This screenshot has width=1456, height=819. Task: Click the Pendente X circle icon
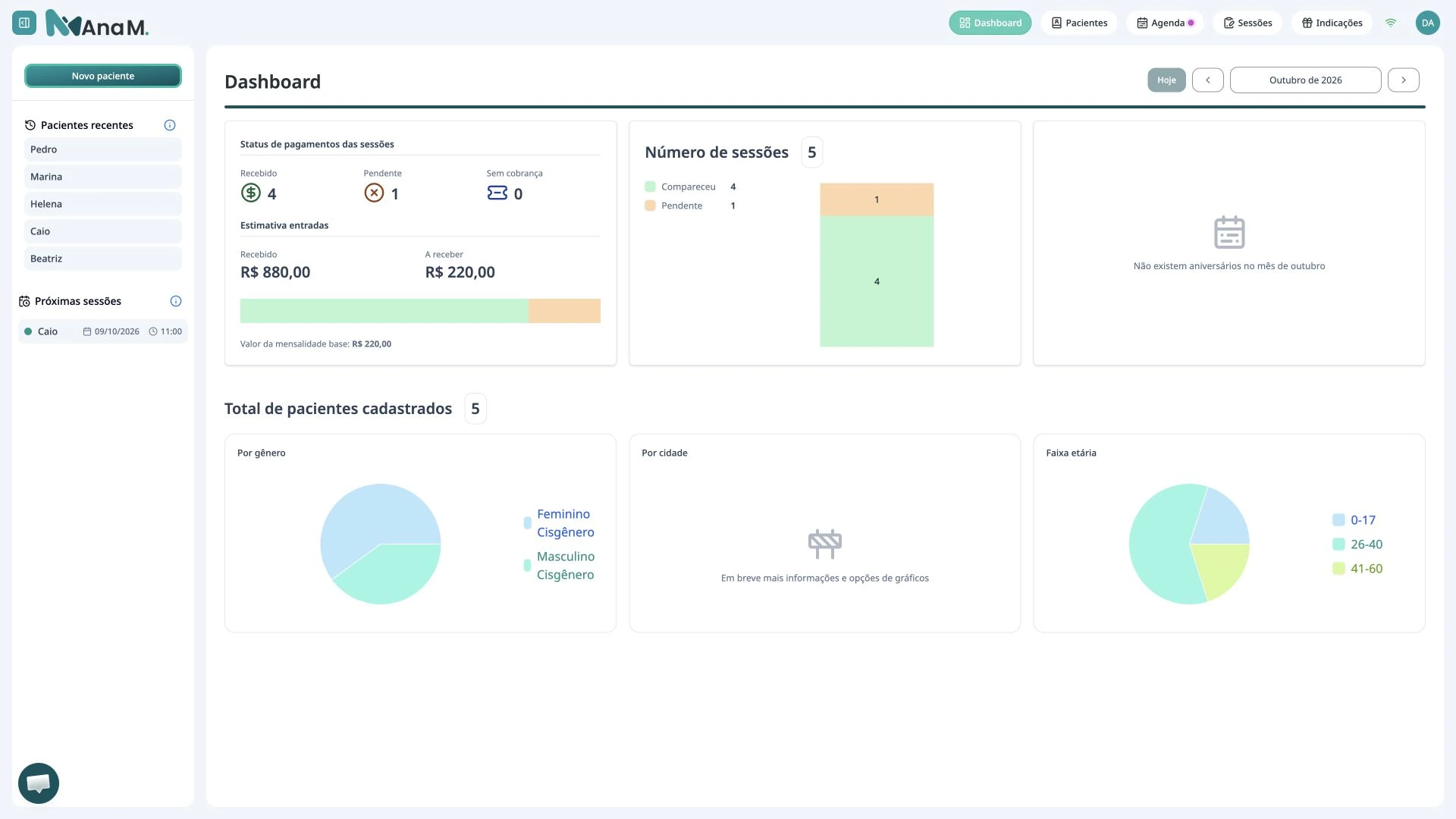(x=374, y=193)
